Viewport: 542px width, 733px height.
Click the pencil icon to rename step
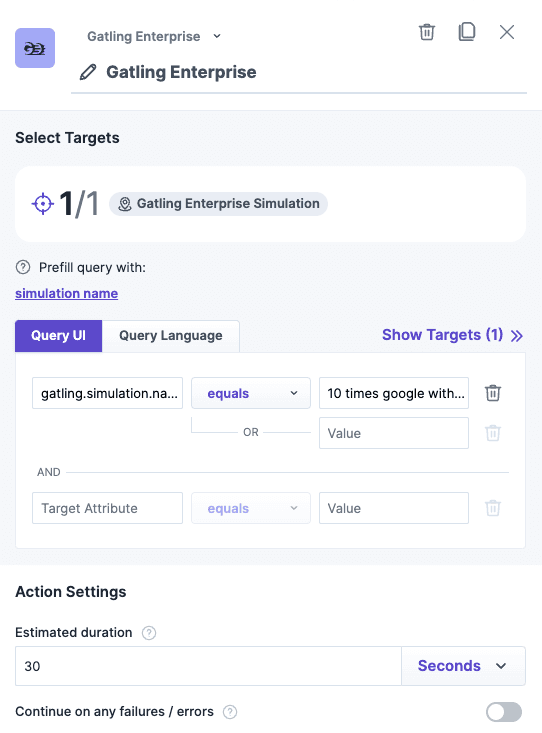tap(88, 72)
